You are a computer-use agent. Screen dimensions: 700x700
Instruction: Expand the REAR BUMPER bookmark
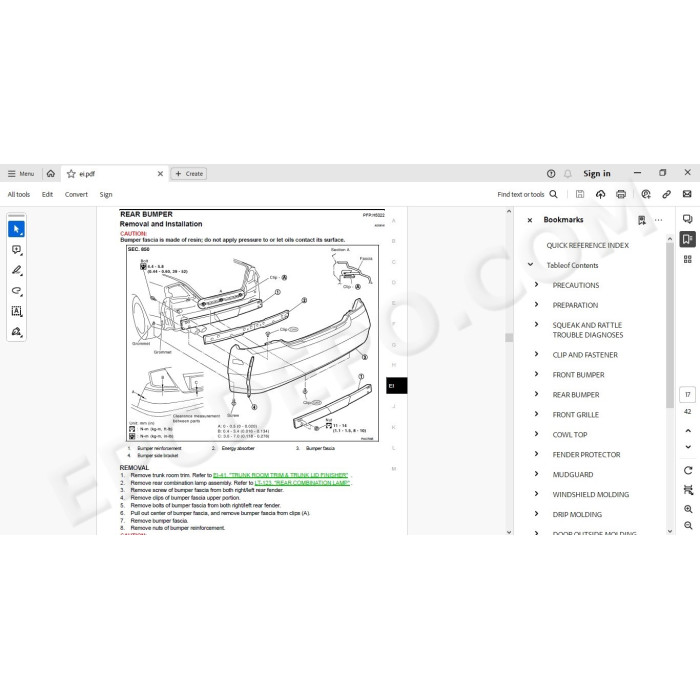(537, 394)
